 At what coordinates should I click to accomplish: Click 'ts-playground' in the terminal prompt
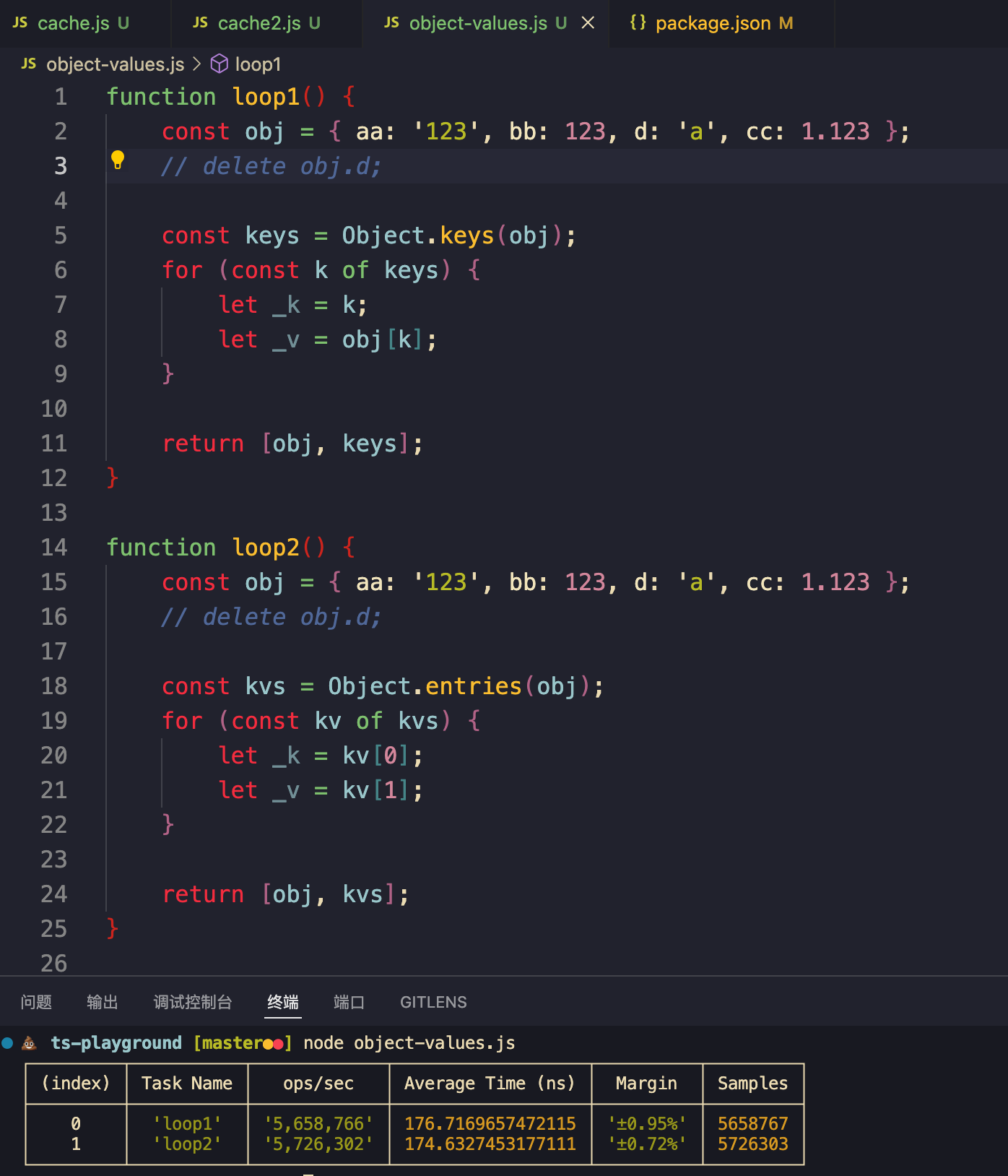116,1043
